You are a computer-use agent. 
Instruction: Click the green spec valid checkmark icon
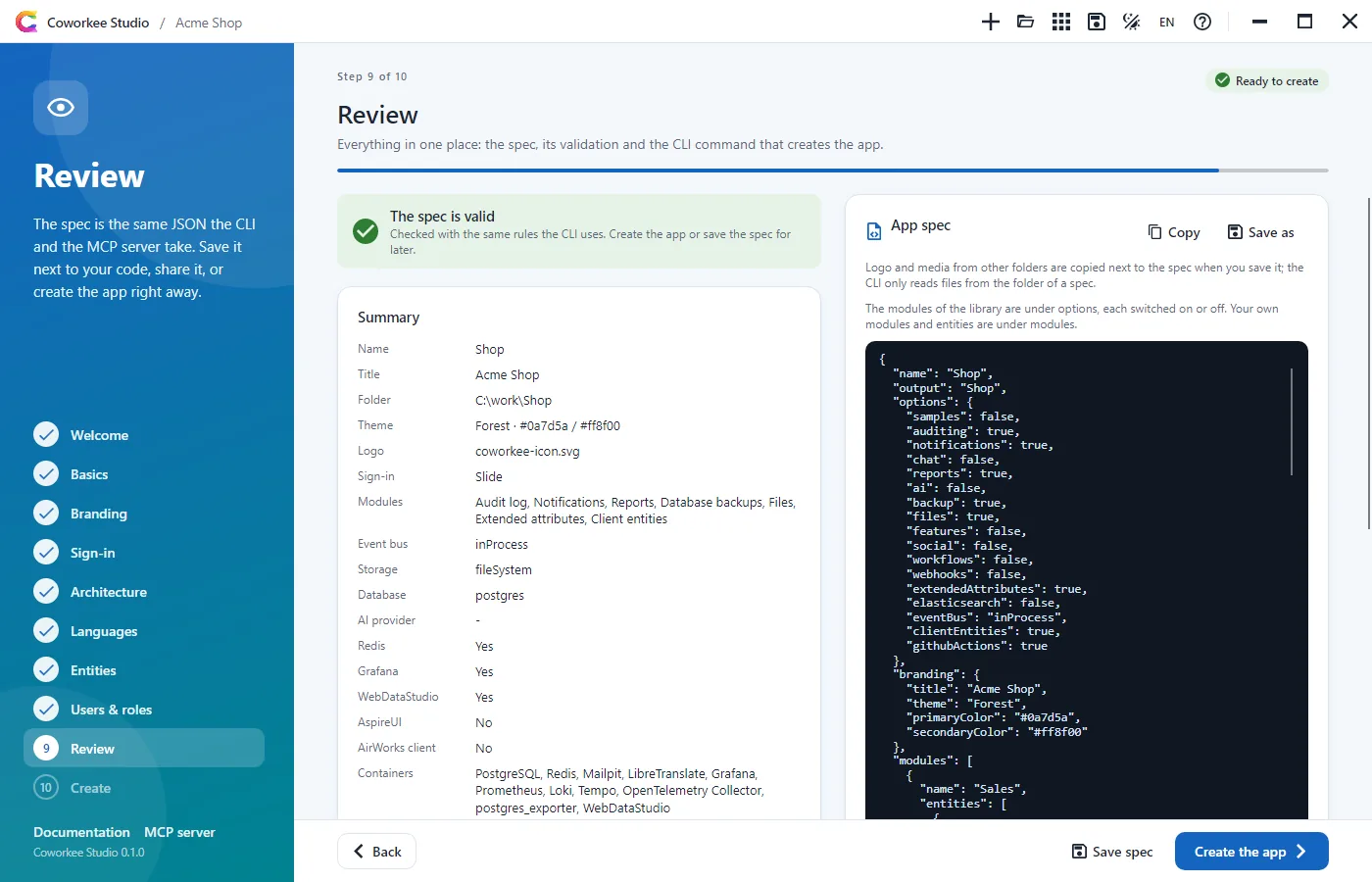(366, 231)
